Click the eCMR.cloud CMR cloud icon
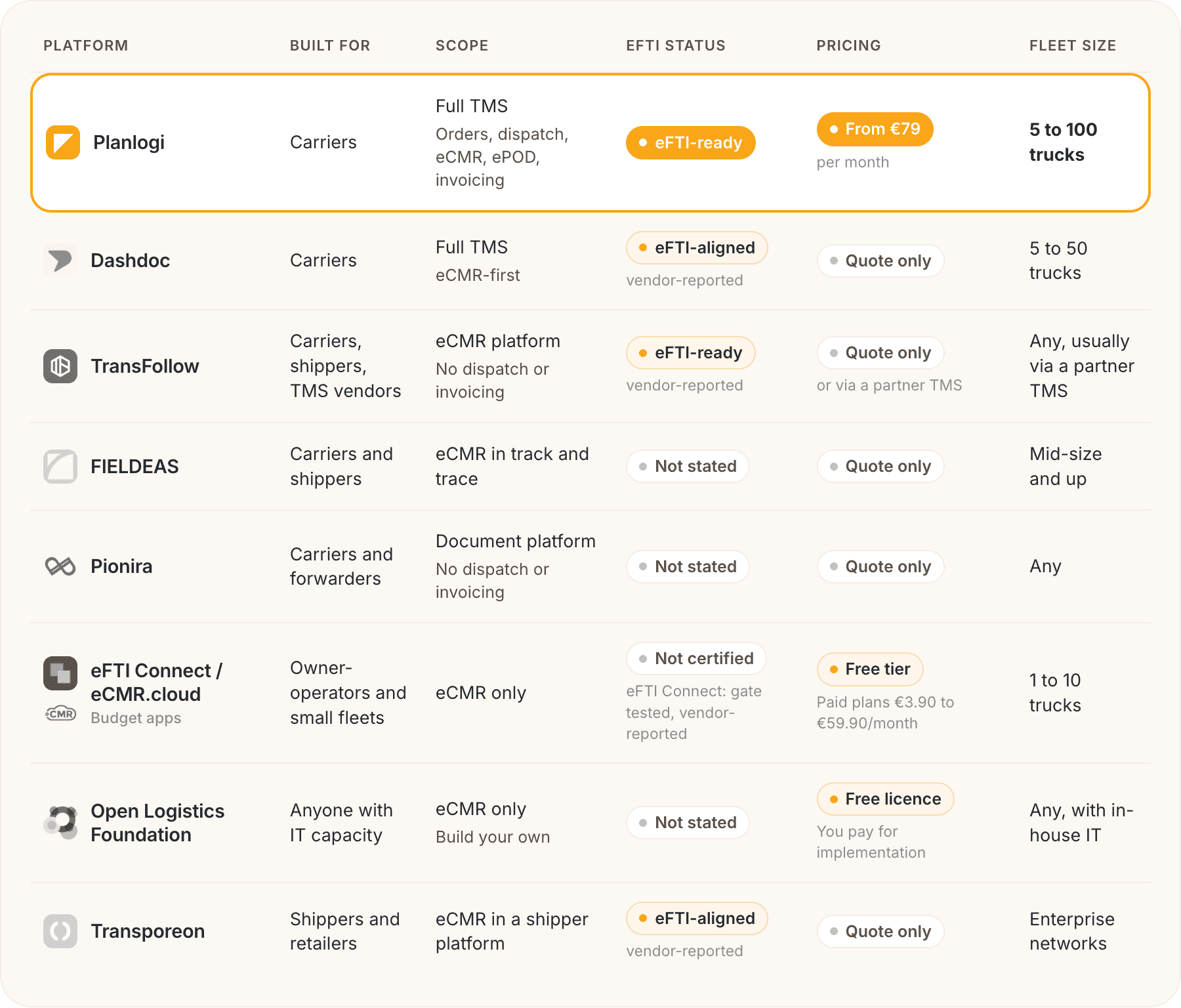This screenshot has height=1008, width=1181. coord(60,713)
